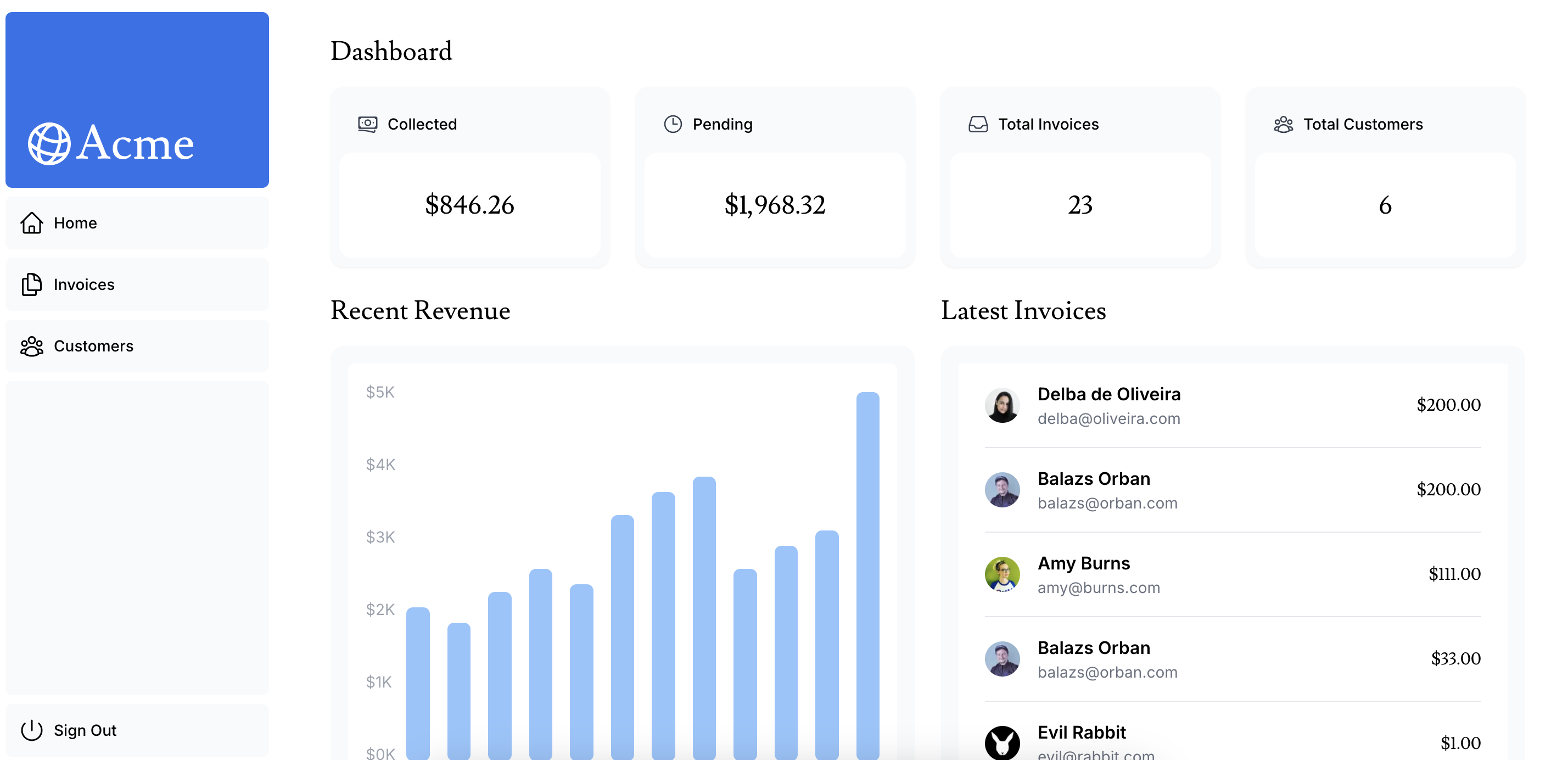Click the Total Invoices card label
Image resolution: width=1568 pixels, height=760 pixels.
tap(1048, 124)
